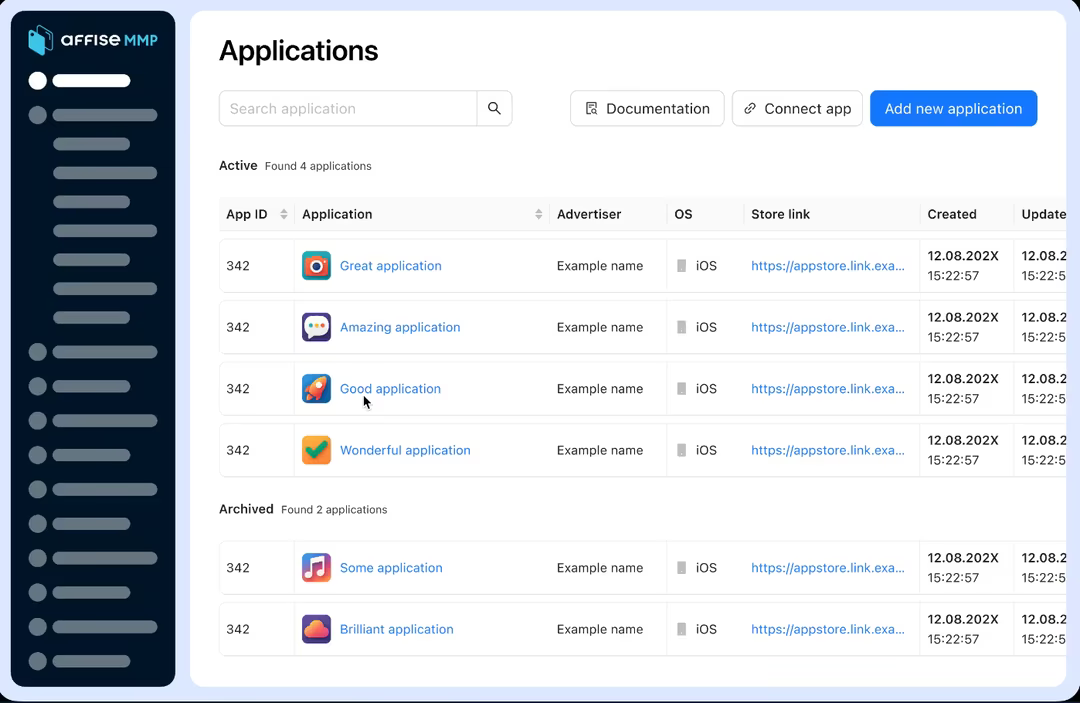1080x703 pixels.
Task: Follow store link in Great application row
Action: click(x=828, y=266)
